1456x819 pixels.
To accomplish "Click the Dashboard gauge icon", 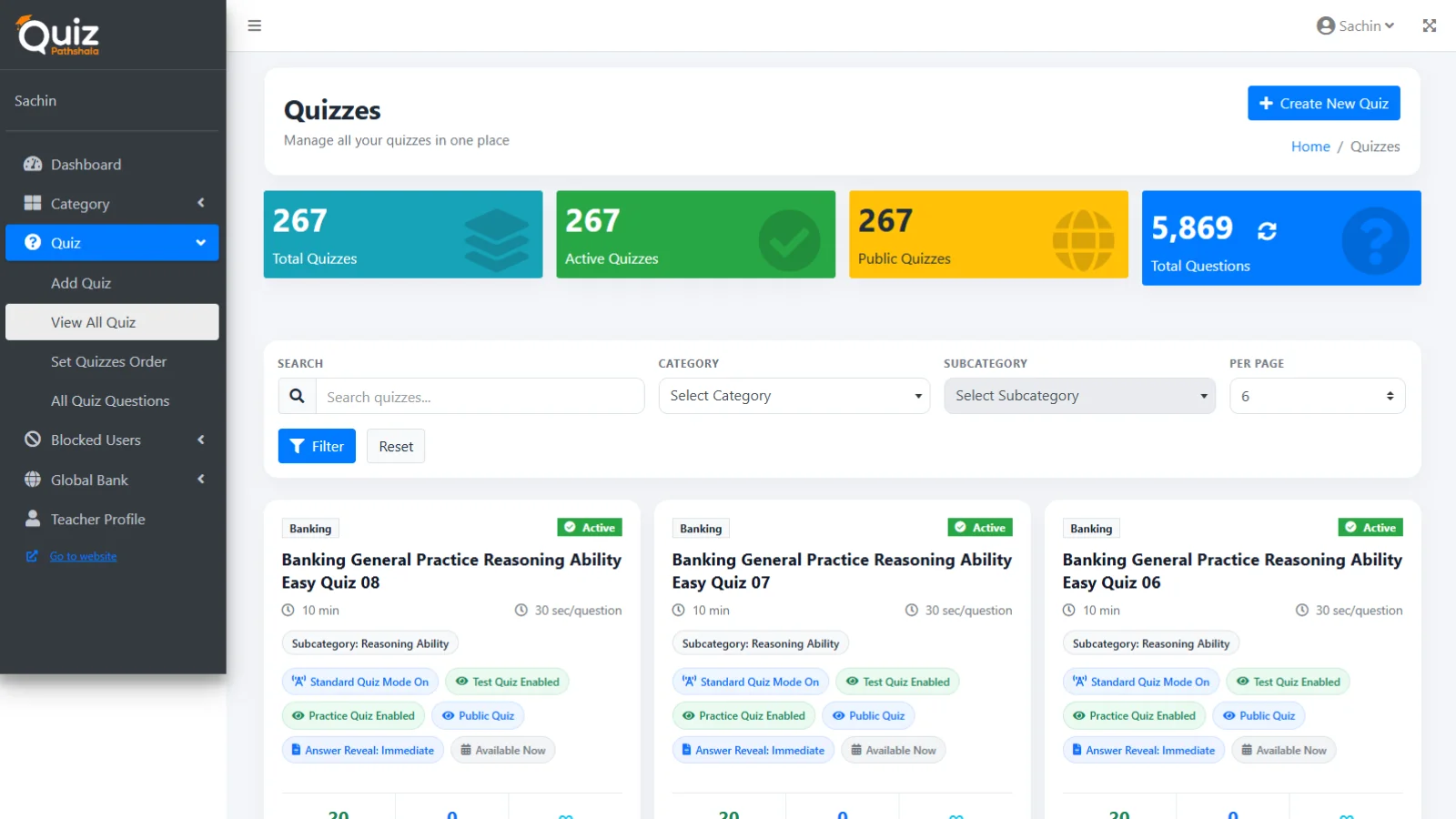I will (x=33, y=164).
